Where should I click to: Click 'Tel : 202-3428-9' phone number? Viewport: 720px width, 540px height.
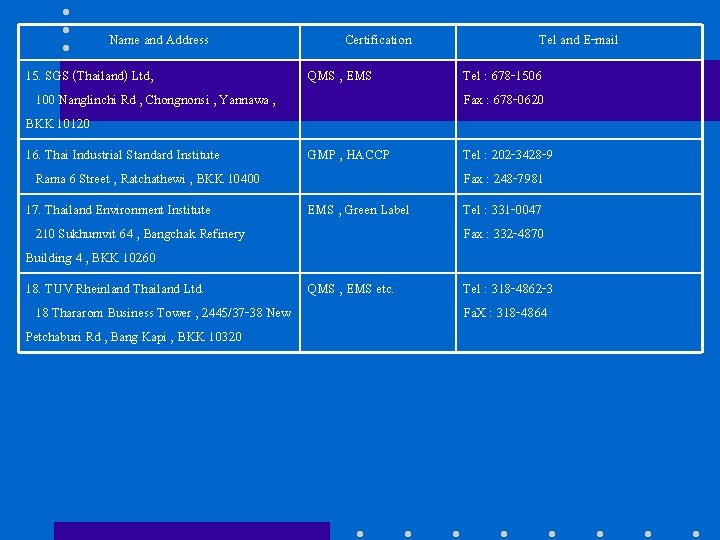(x=508, y=155)
